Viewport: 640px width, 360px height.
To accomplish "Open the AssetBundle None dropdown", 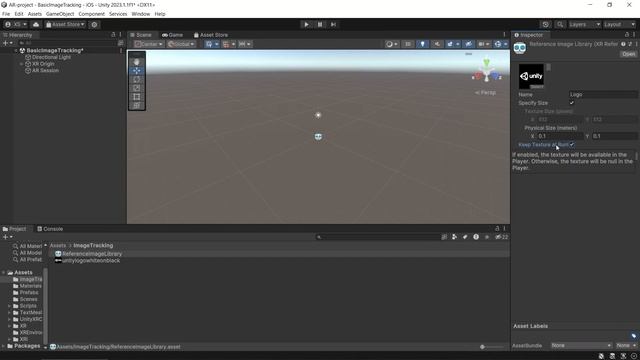I will tap(581, 345).
